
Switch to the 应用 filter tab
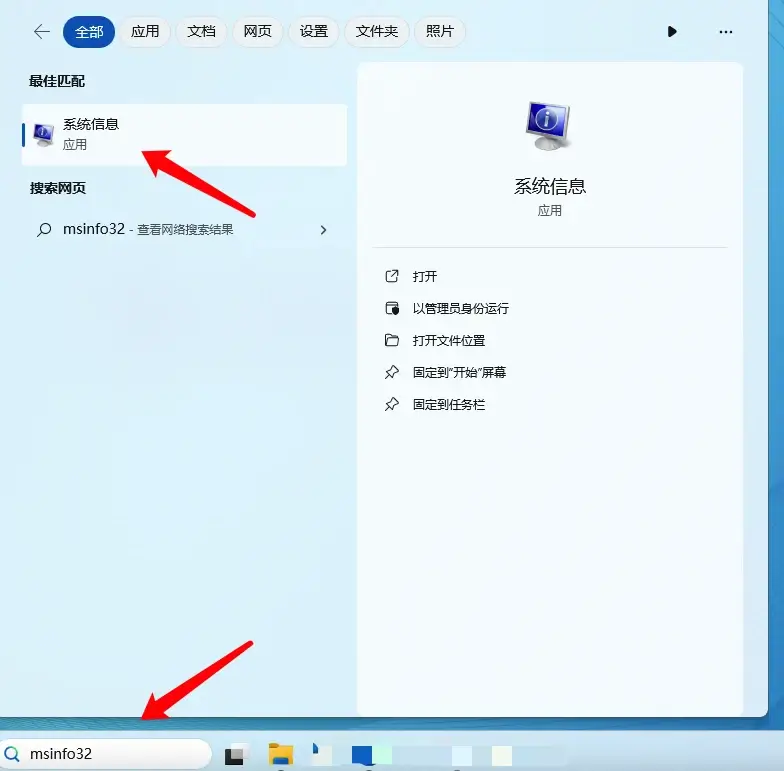[x=145, y=32]
